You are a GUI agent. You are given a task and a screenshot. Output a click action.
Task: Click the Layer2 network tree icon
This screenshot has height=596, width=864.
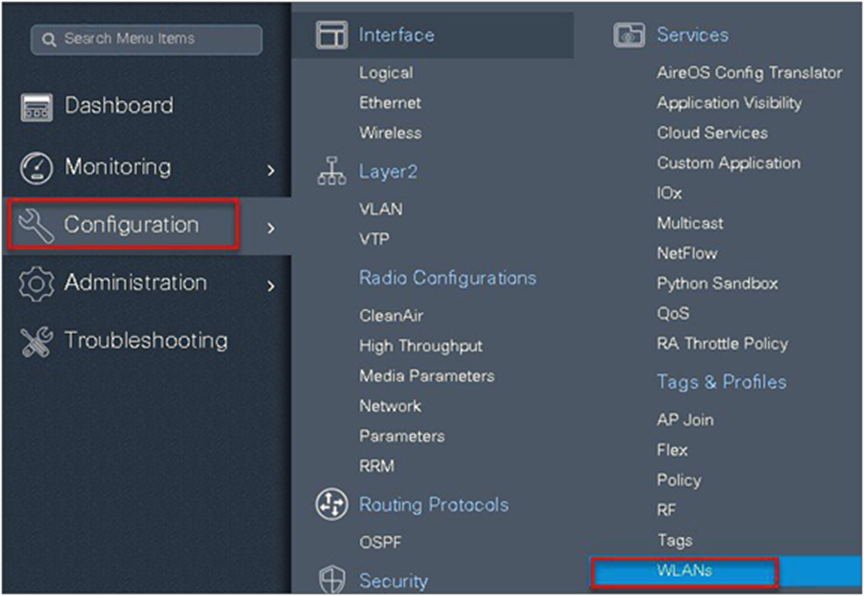pyautogui.click(x=331, y=172)
